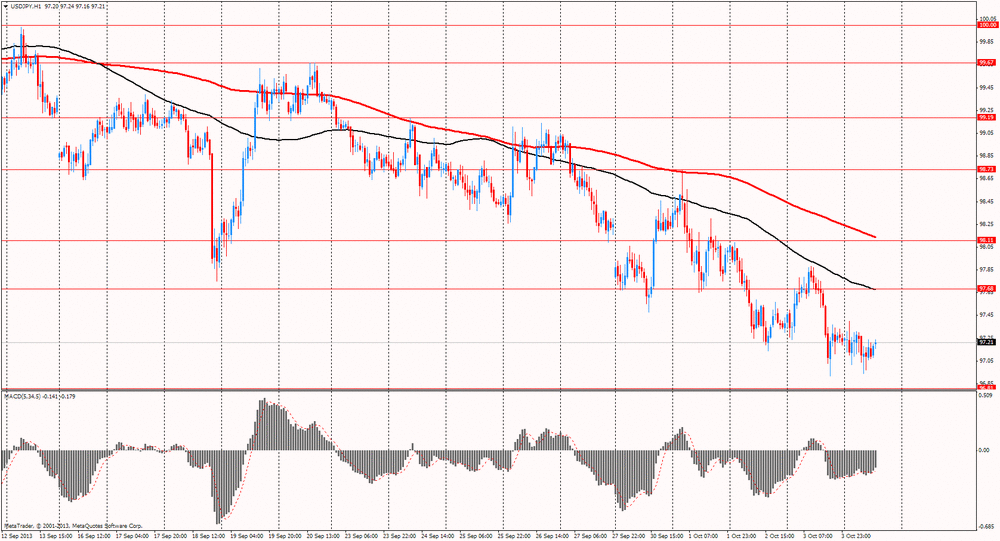Click the current price 97.21 black label

pos(987,342)
